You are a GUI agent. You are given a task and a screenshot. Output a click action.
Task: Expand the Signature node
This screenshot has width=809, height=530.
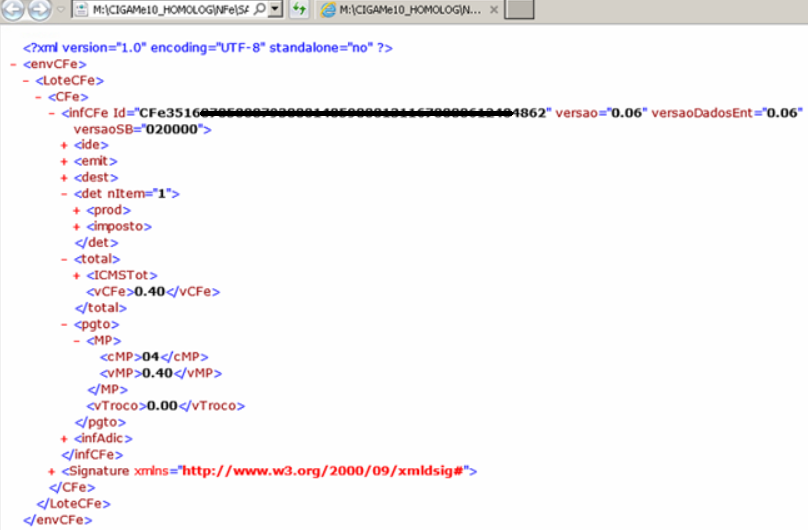coord(52,472)
